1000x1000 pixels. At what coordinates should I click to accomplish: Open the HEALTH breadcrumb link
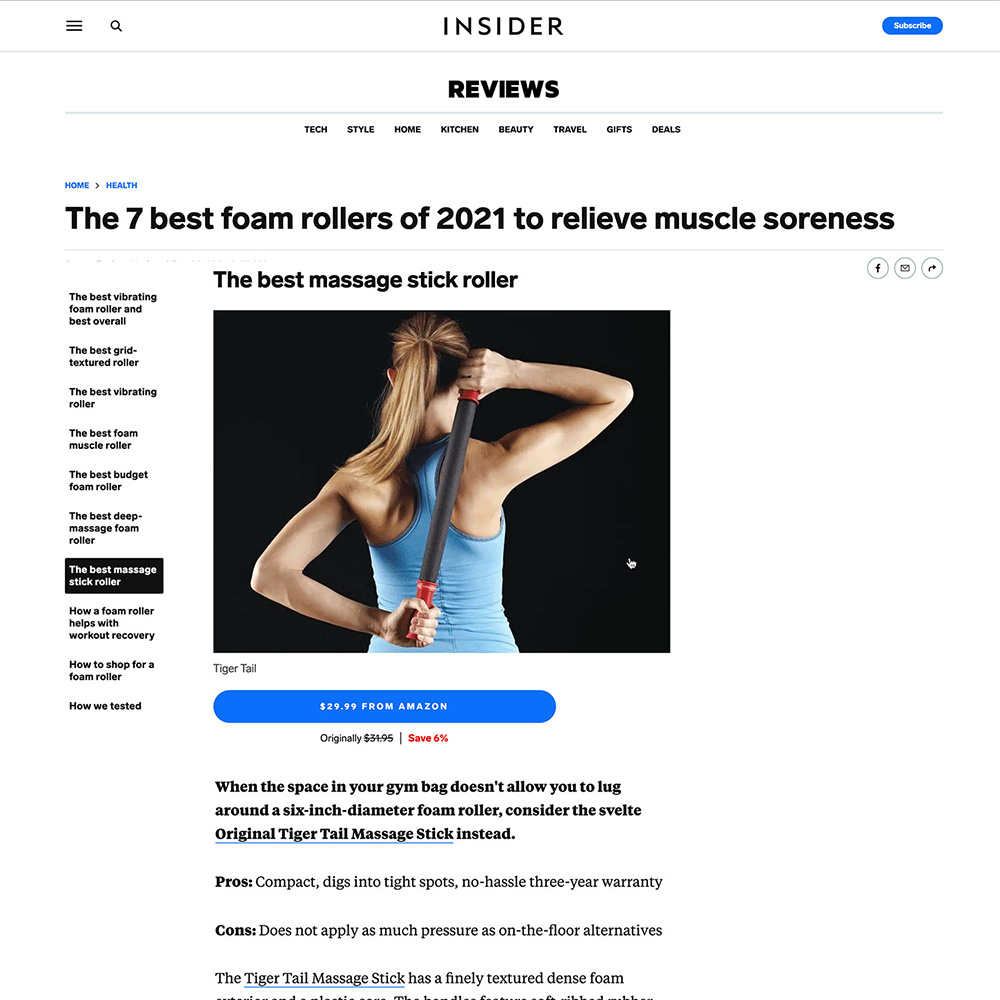coord(121,185)
